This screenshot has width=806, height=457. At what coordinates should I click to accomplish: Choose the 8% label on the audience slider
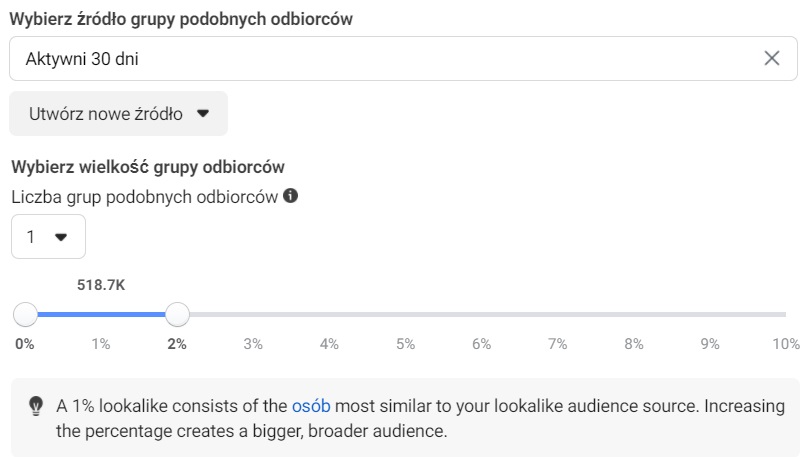coord(634,344)
